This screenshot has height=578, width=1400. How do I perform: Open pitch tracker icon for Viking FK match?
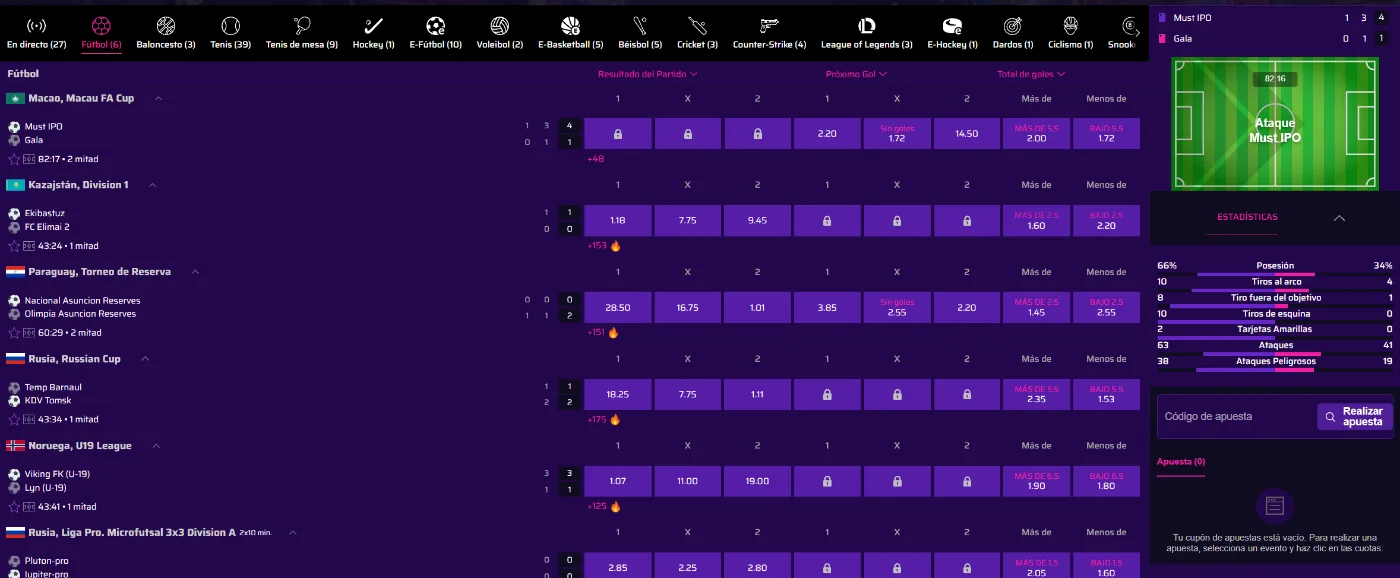(x=28, y=507)
